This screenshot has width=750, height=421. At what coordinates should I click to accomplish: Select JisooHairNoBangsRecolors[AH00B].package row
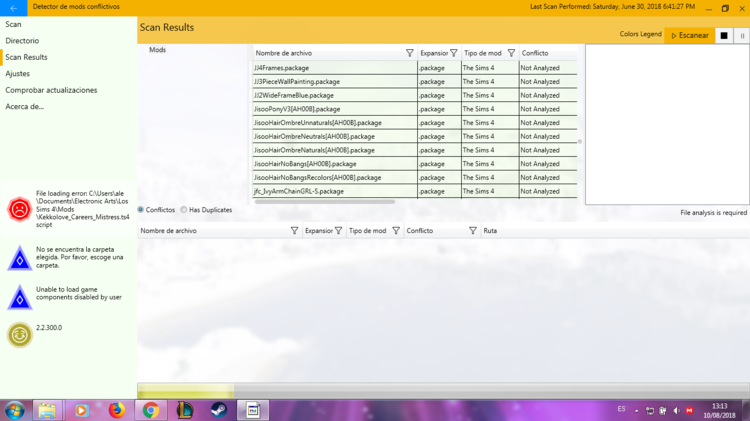click(415, 177)
